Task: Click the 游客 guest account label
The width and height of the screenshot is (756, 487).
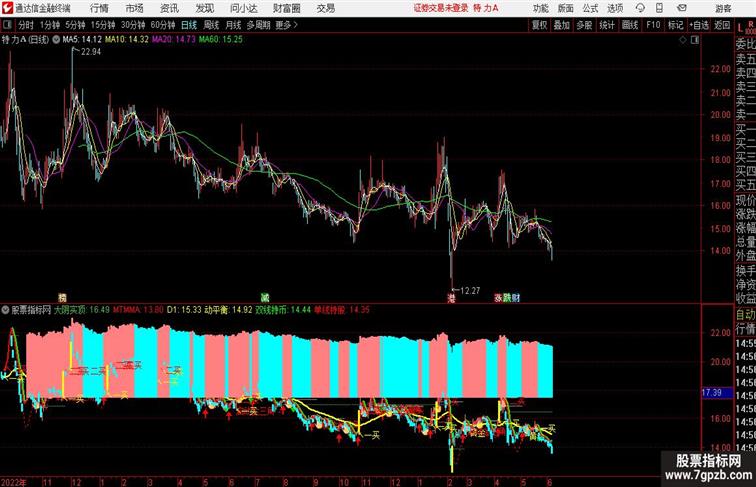Action: pos(723,8)
